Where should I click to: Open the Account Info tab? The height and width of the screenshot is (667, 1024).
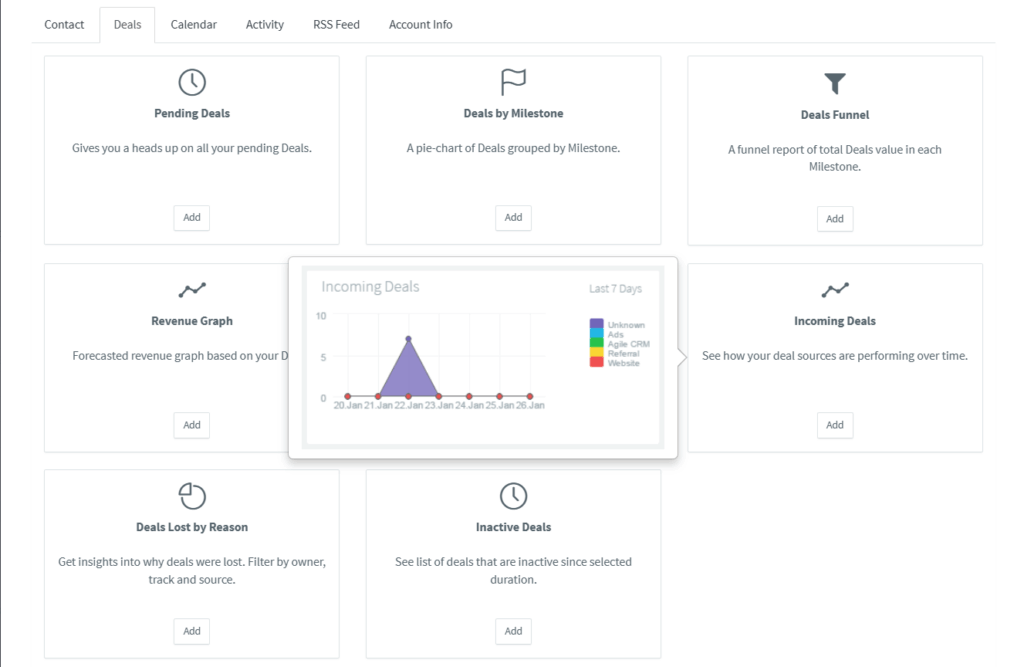point(420,25)
